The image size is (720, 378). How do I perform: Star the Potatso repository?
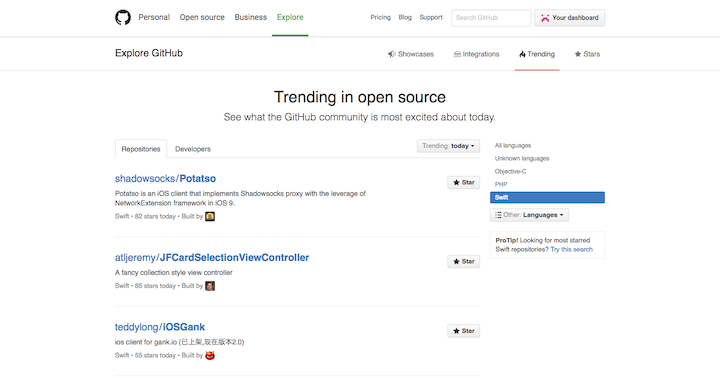pos(464,182)
